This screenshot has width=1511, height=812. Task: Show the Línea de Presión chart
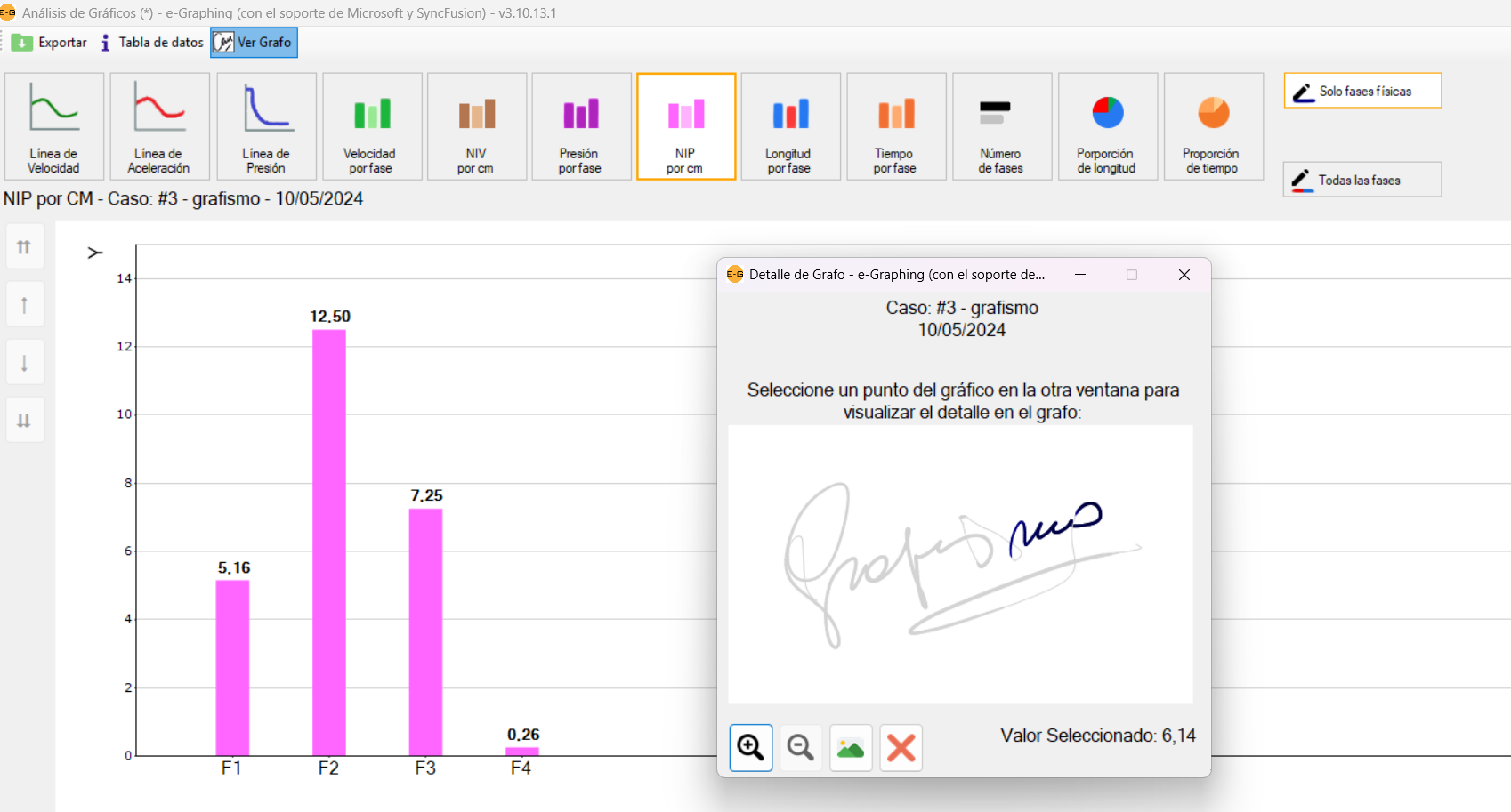click(x=266, y=127)
